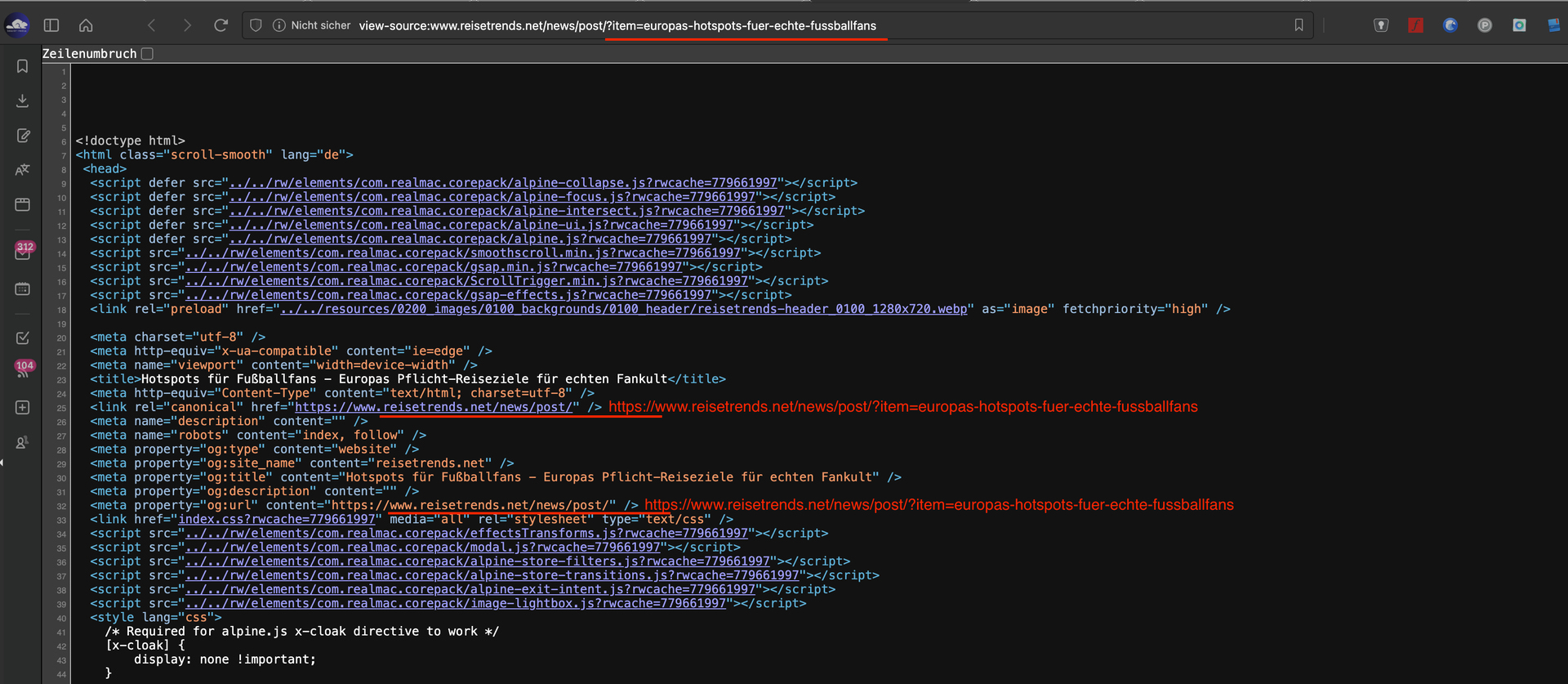This screenshot has height=684, width=1568.
Task: Open the Window panel in sidebar
Action: [22, 204]
